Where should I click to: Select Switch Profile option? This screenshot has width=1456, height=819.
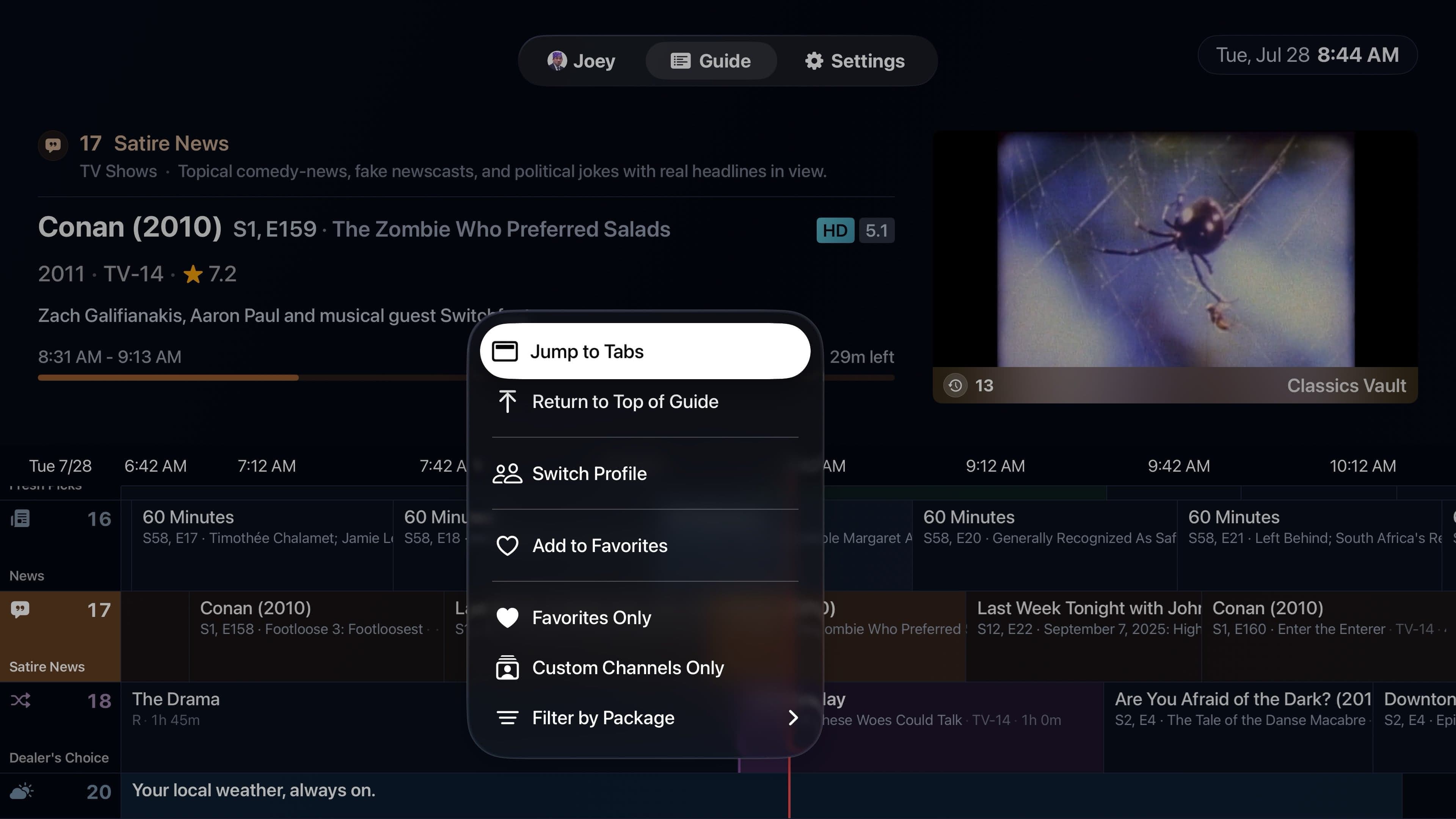pos(645,473)
